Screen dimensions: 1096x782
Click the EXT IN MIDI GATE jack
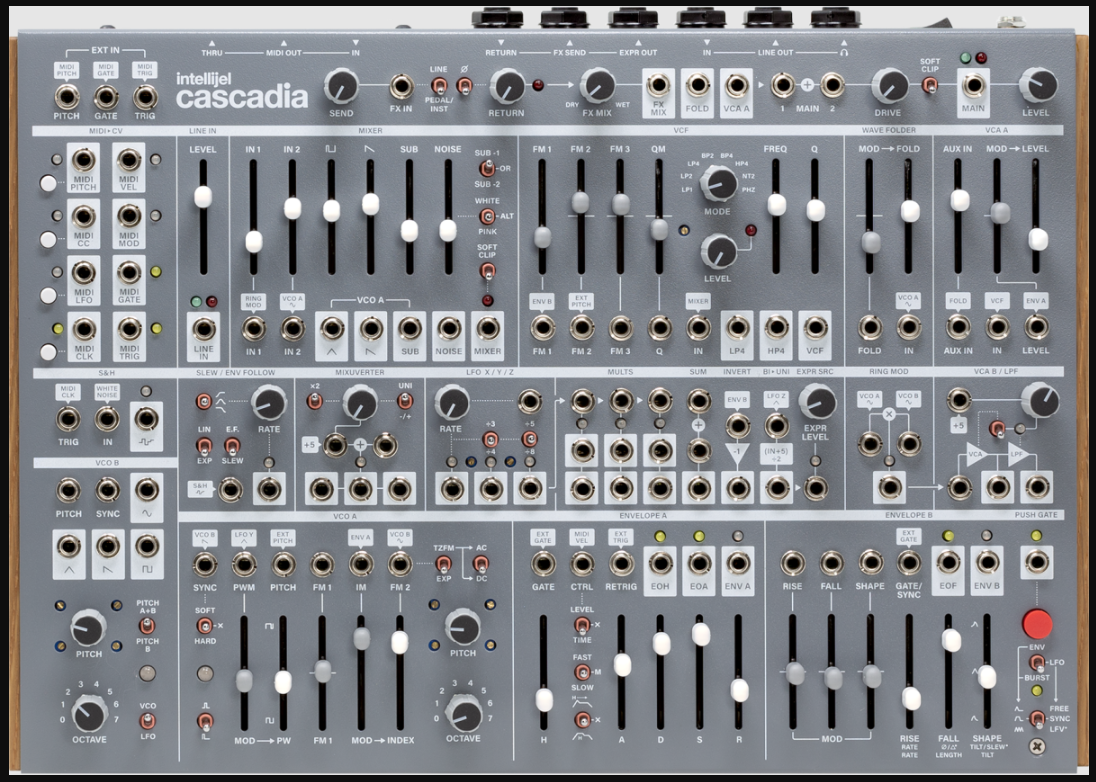coord(106,96)
